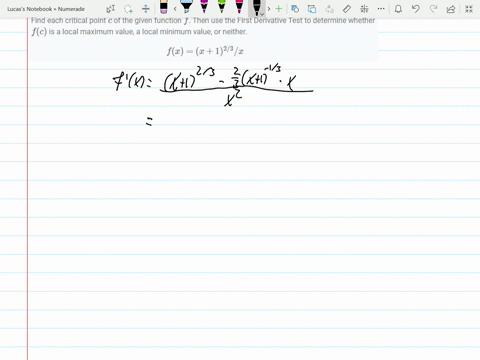Select the black pen
Screen dimensions: 480x360
tap(256, 7)
